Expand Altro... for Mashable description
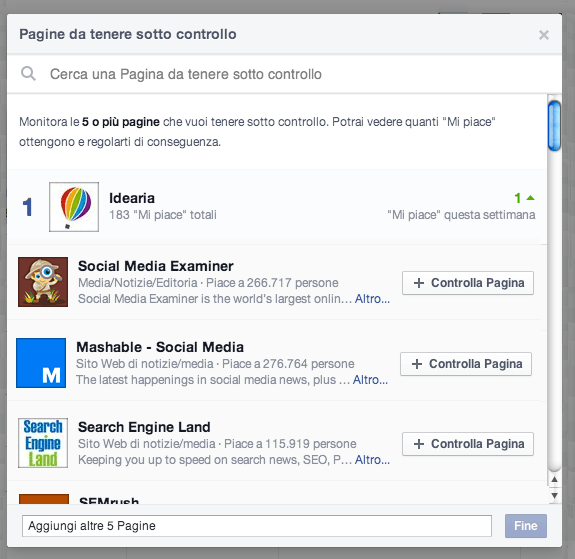The height and width of the screenshot is (559, 575). (x=370, y=380)
